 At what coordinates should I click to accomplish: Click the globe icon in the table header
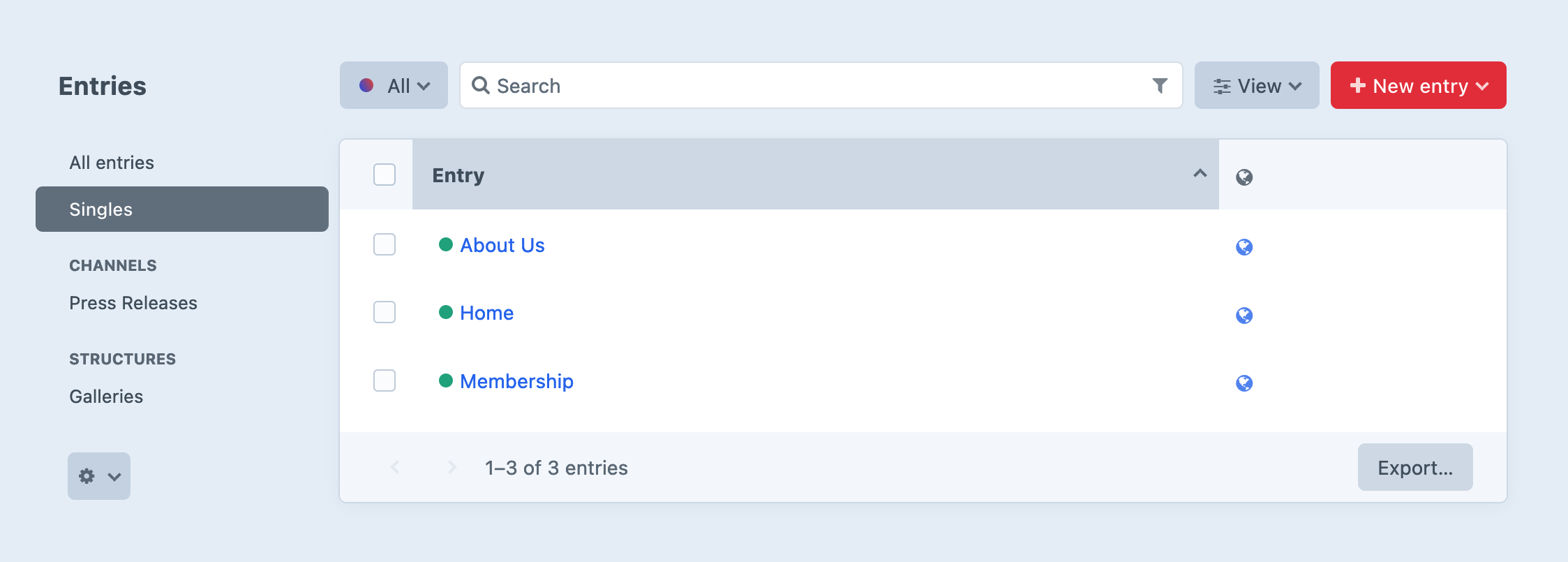click(x=1245, y=177)
